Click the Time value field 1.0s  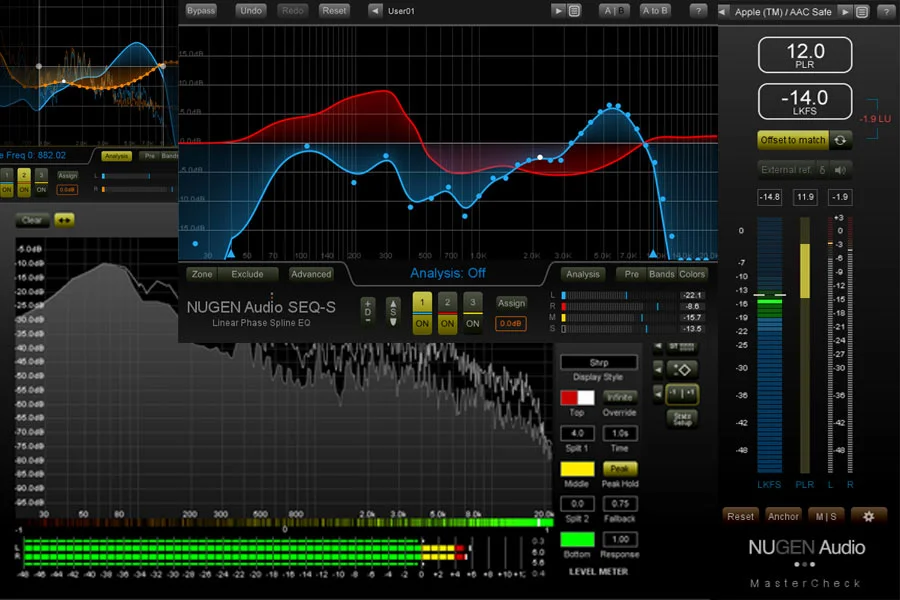click(x=620, y=433)
